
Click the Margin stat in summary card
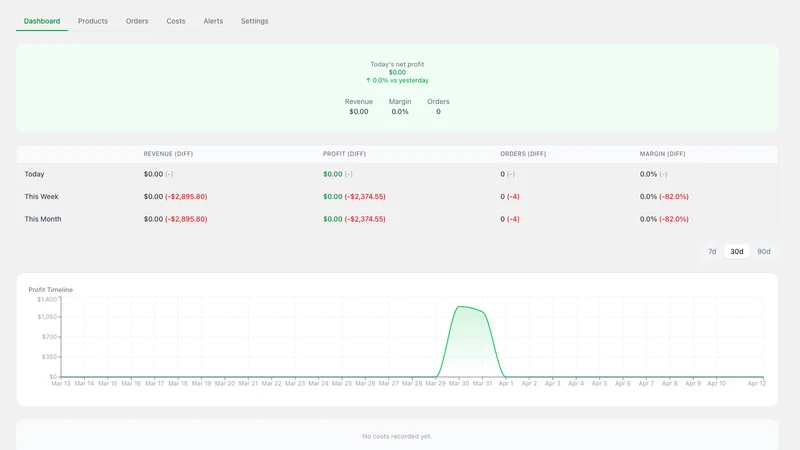tap(400, 107)
